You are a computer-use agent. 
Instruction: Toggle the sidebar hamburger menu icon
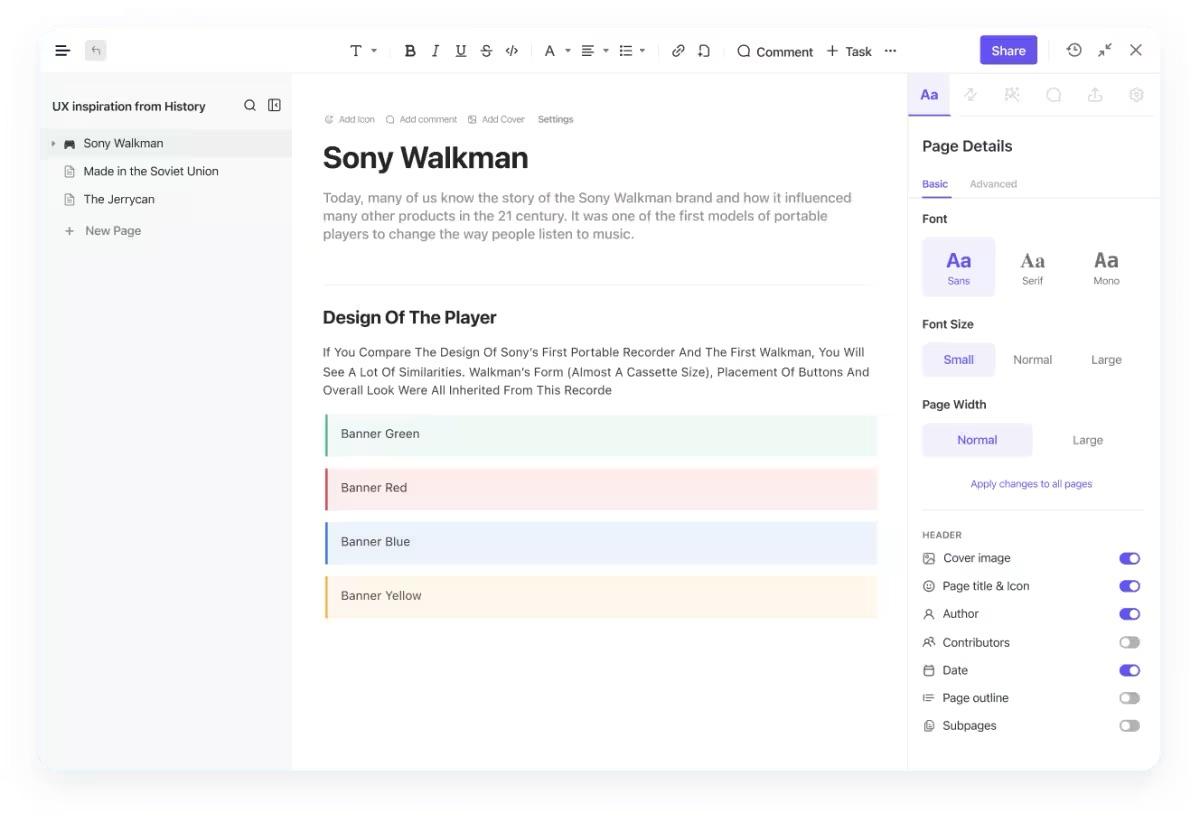[x=63, y=50]
